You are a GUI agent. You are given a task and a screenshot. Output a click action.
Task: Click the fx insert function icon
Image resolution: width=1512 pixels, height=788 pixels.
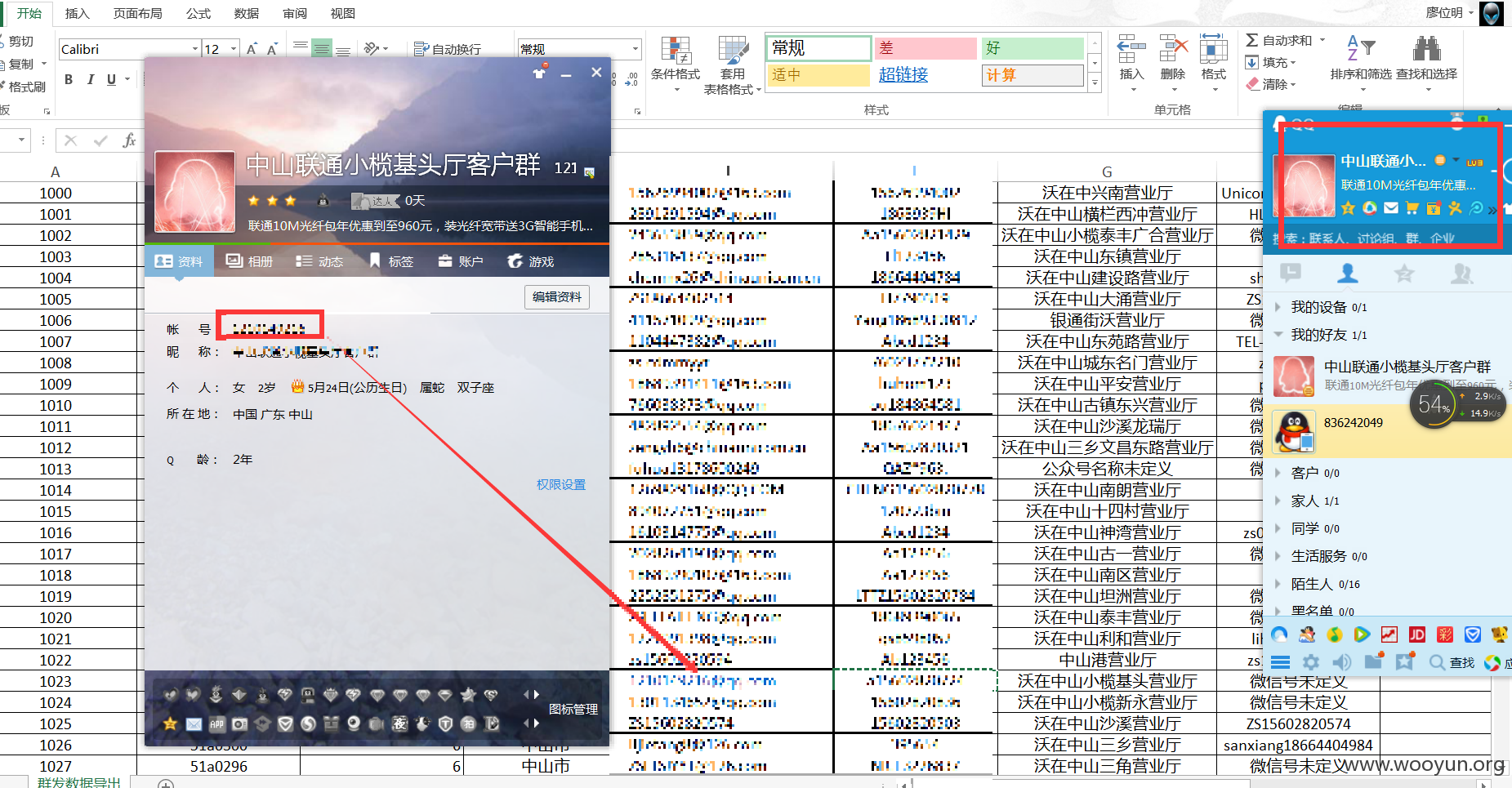[x=129, y=140]
